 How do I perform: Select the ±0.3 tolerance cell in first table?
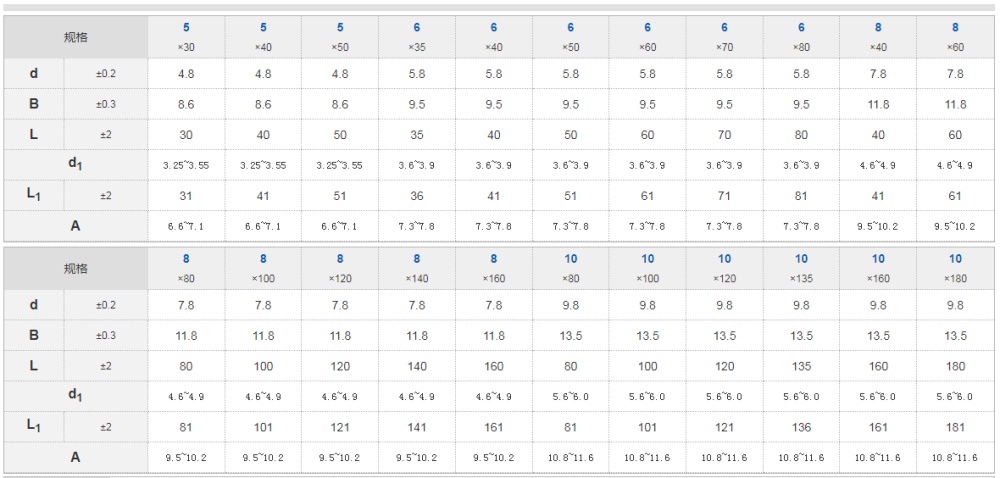tap(106, 105)
